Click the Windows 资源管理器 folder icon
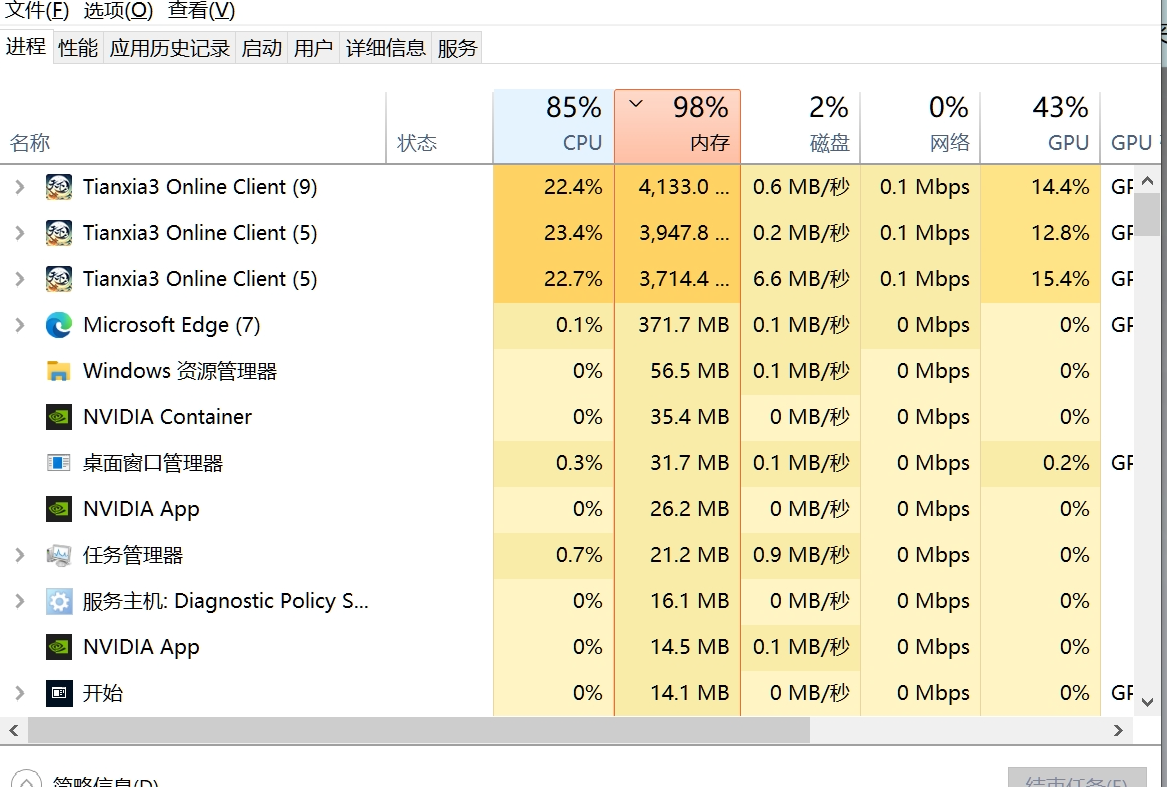 [x=59, y=371]
